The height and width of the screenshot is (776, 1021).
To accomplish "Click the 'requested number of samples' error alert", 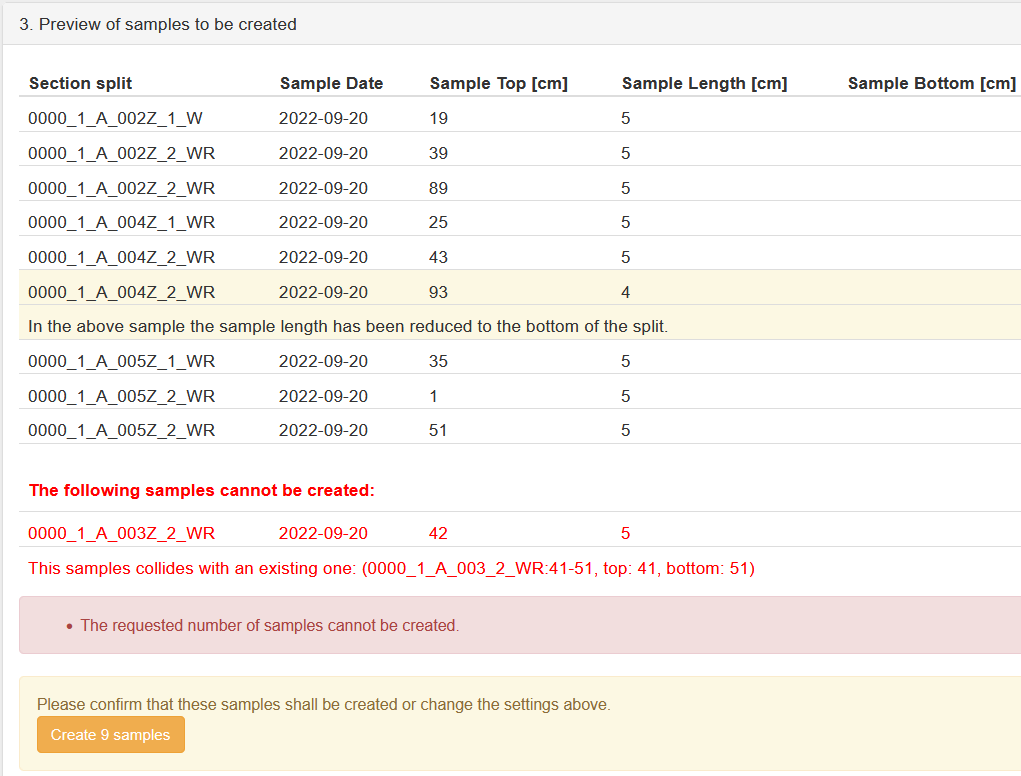I will (x=269, y=625).
